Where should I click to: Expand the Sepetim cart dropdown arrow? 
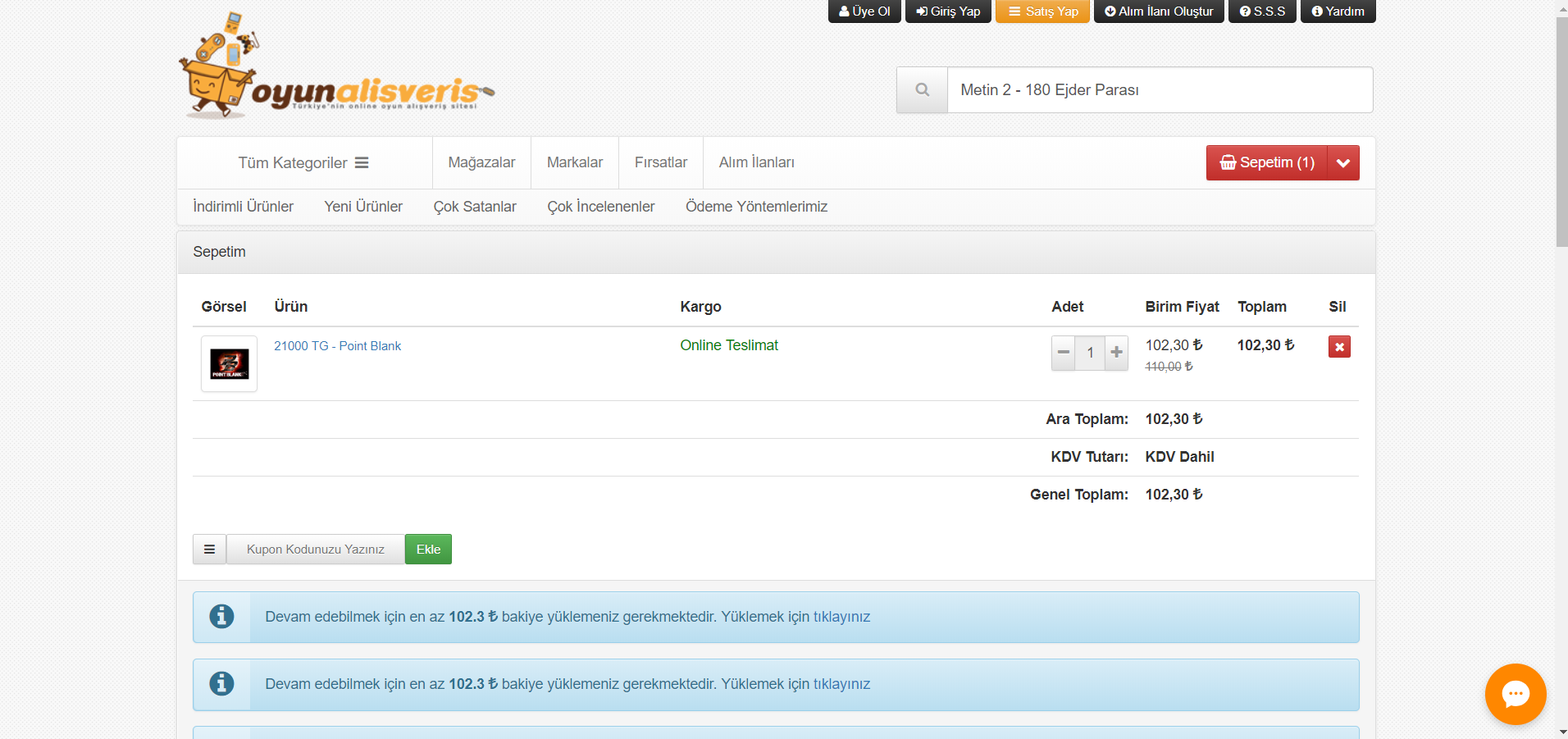(x=1343, y=162)
